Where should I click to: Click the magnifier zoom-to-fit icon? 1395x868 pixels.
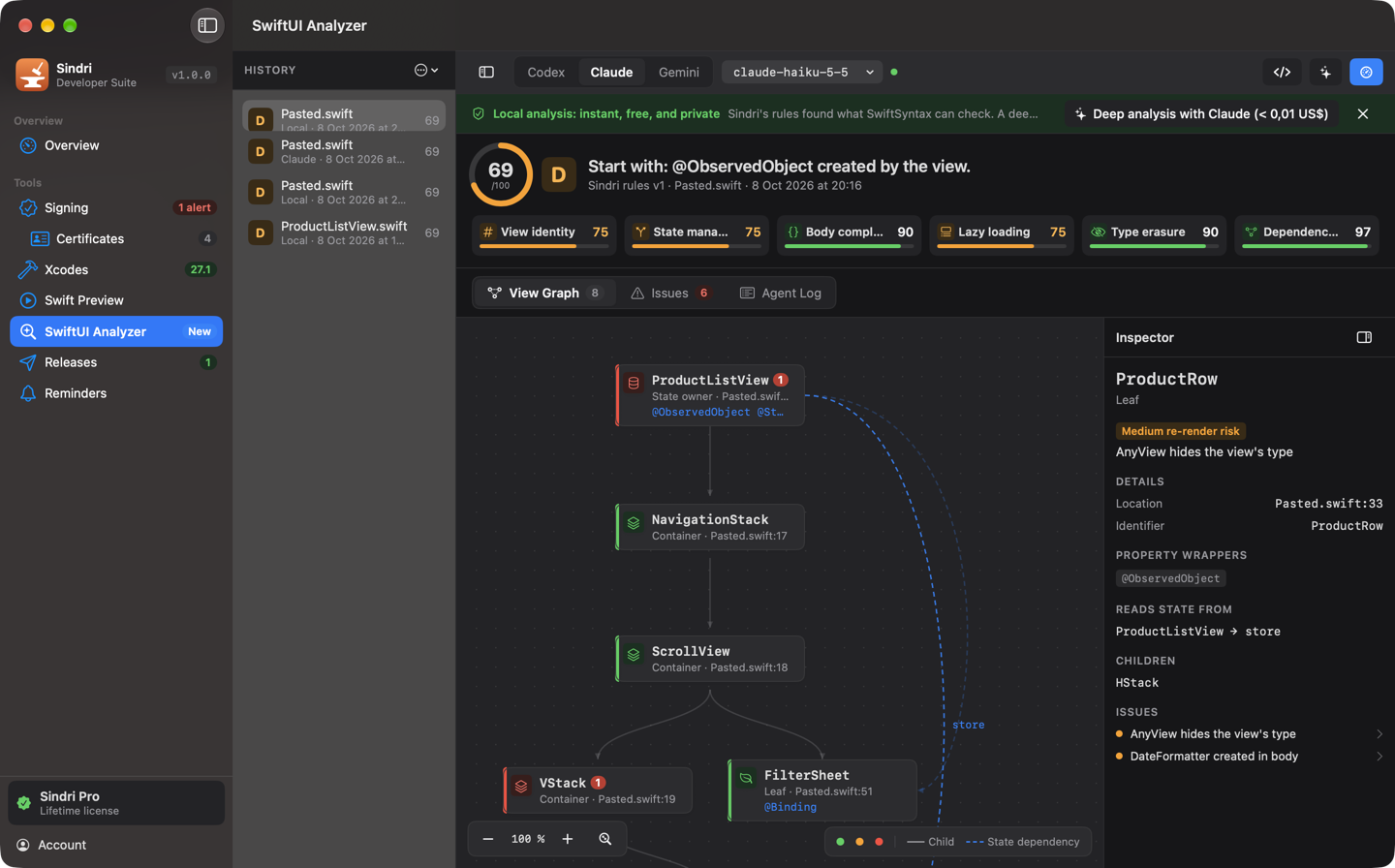point(605,839)
